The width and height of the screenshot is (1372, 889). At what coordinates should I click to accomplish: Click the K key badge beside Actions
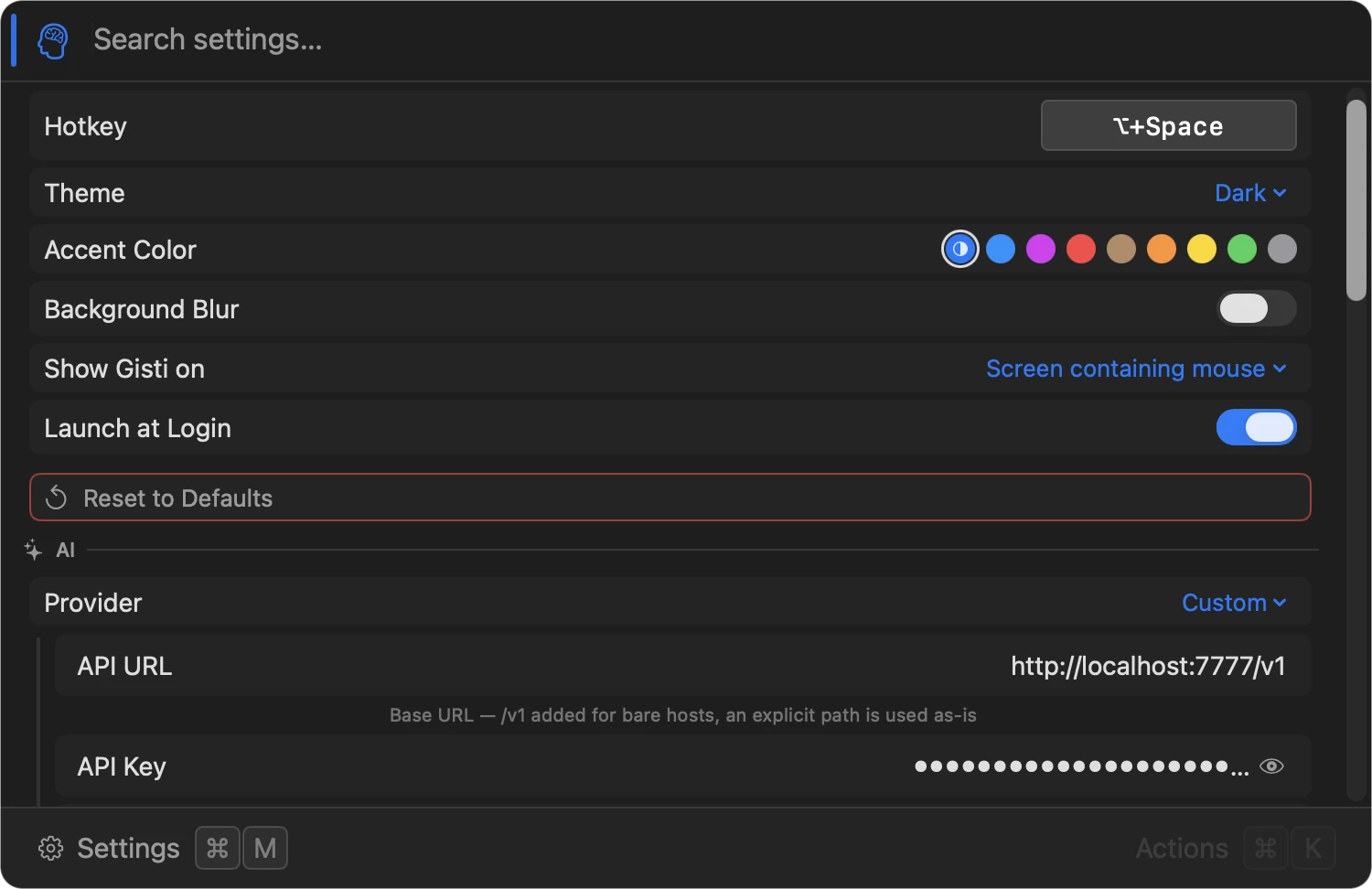pos(1313,849)
